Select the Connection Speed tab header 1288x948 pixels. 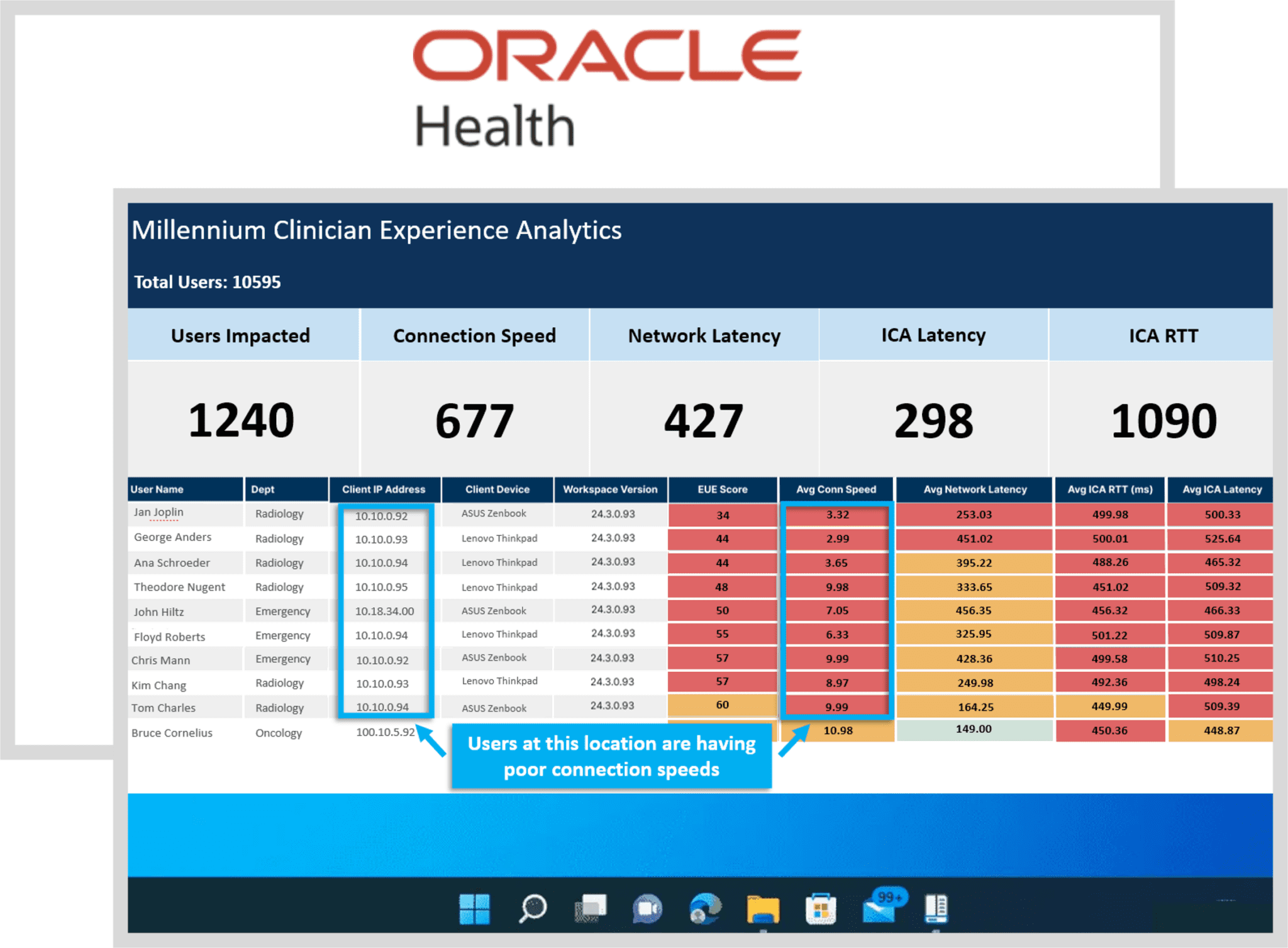click(x=474, y=335)
